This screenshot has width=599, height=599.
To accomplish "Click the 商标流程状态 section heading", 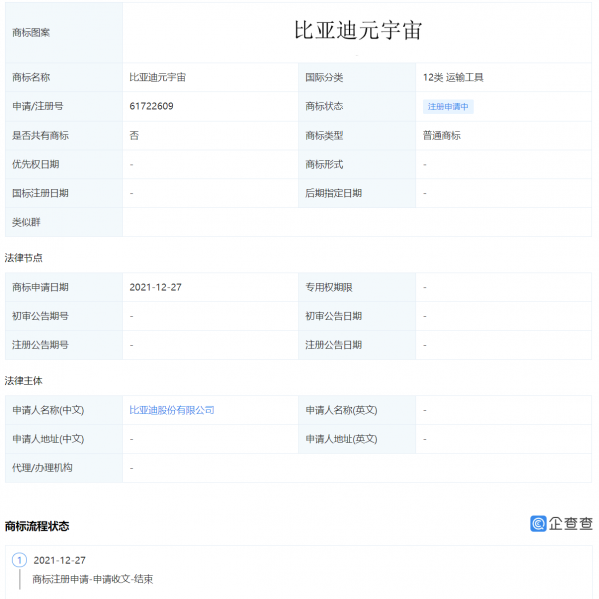I will [37, 526].
